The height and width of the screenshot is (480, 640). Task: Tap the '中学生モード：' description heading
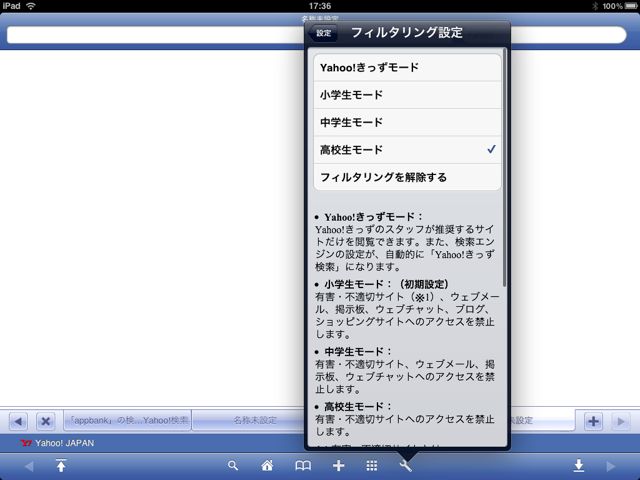[x=358, y=352]
